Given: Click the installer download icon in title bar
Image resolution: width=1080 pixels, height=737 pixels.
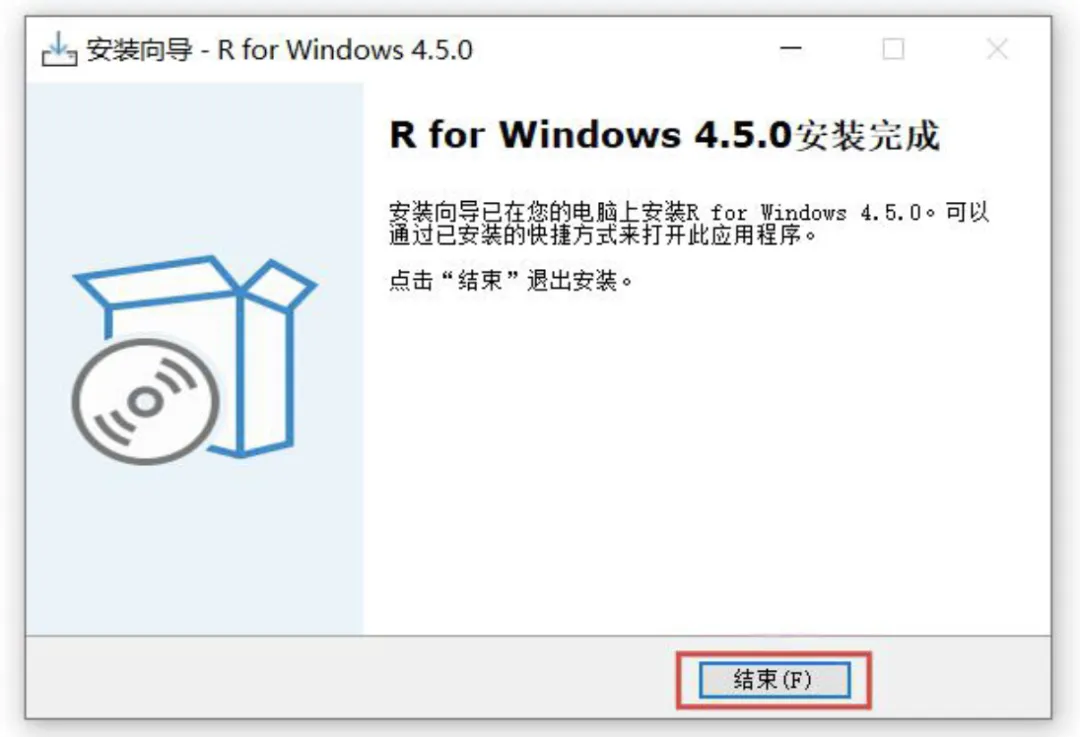Looking at the screenshot, I should click(x=59, y=50).
